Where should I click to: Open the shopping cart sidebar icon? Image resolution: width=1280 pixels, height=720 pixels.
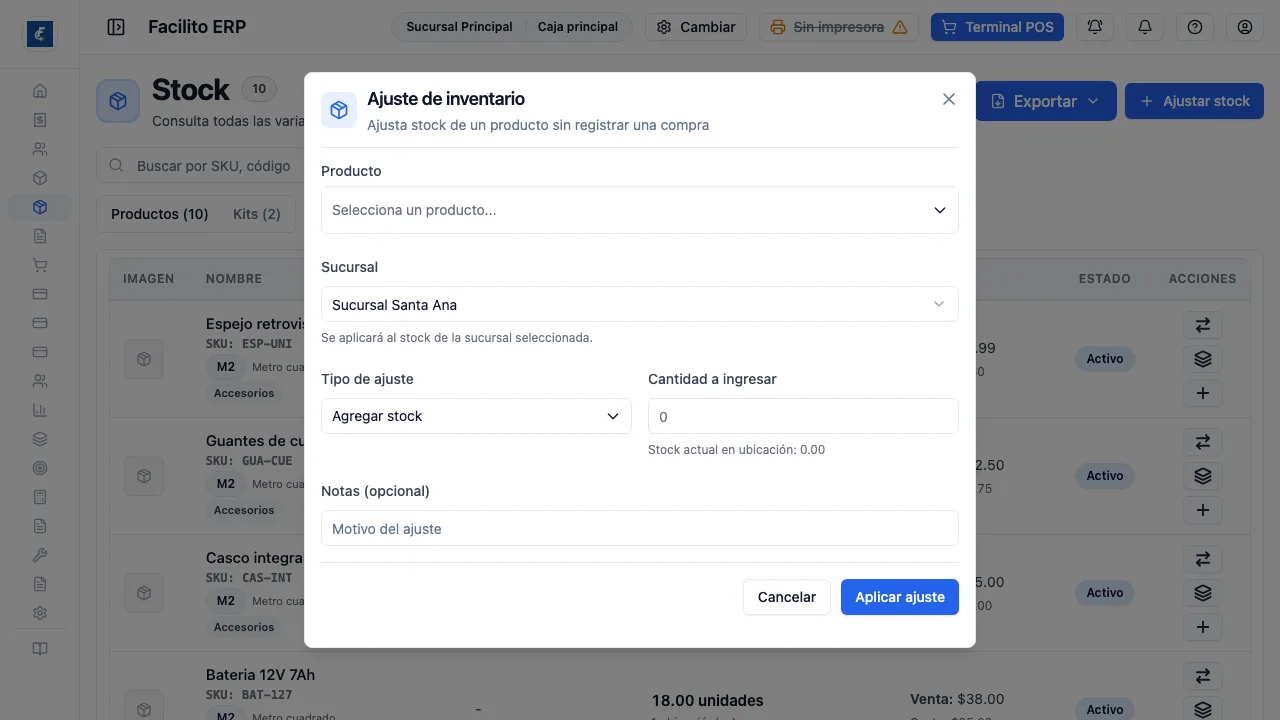pos(40,265)
